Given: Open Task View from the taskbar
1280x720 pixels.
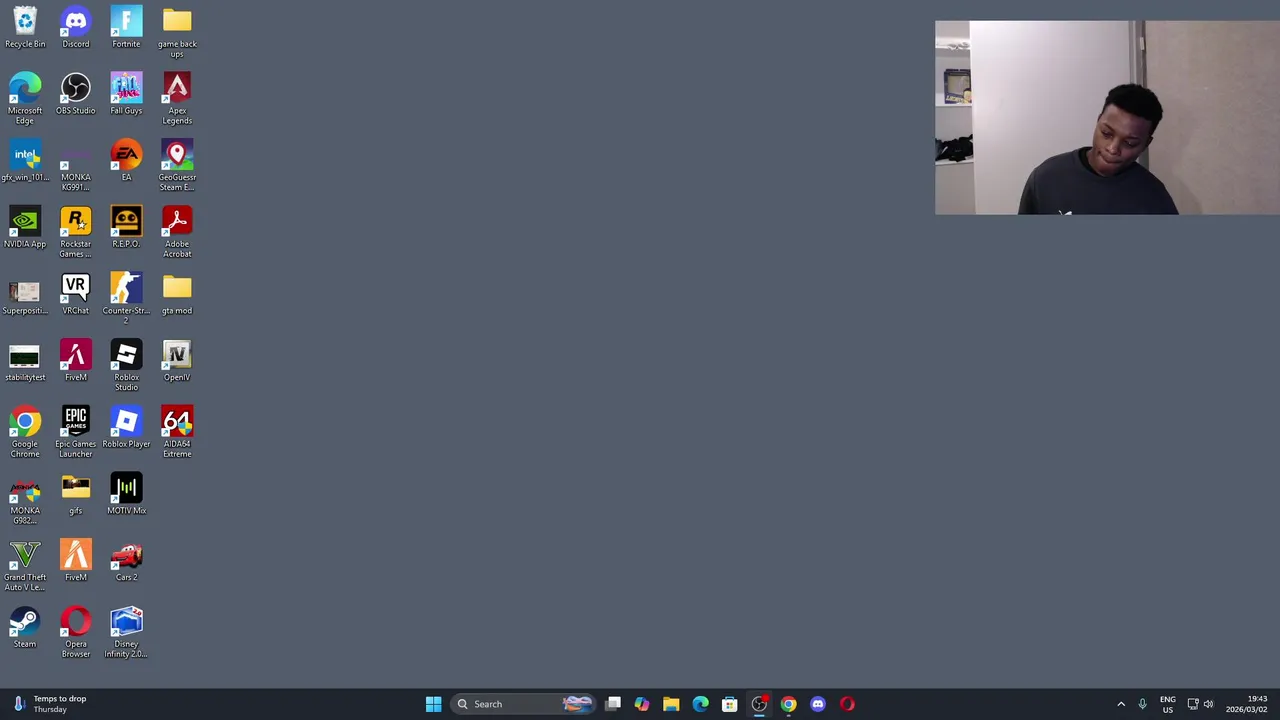Looking at the screenshot, I should pyautogui.click(x=613, y=704).
